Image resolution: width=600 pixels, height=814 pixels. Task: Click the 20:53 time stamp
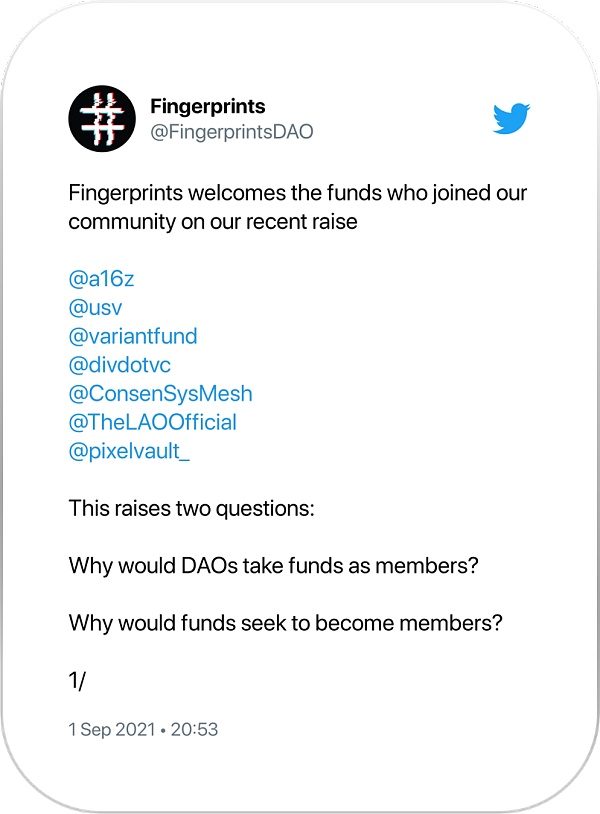(194, 730)
